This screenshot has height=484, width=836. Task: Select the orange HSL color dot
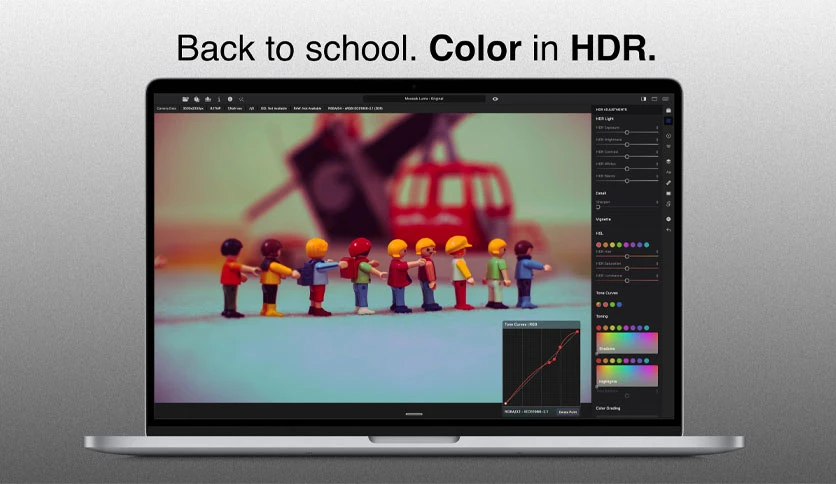(x=606, y=245)
